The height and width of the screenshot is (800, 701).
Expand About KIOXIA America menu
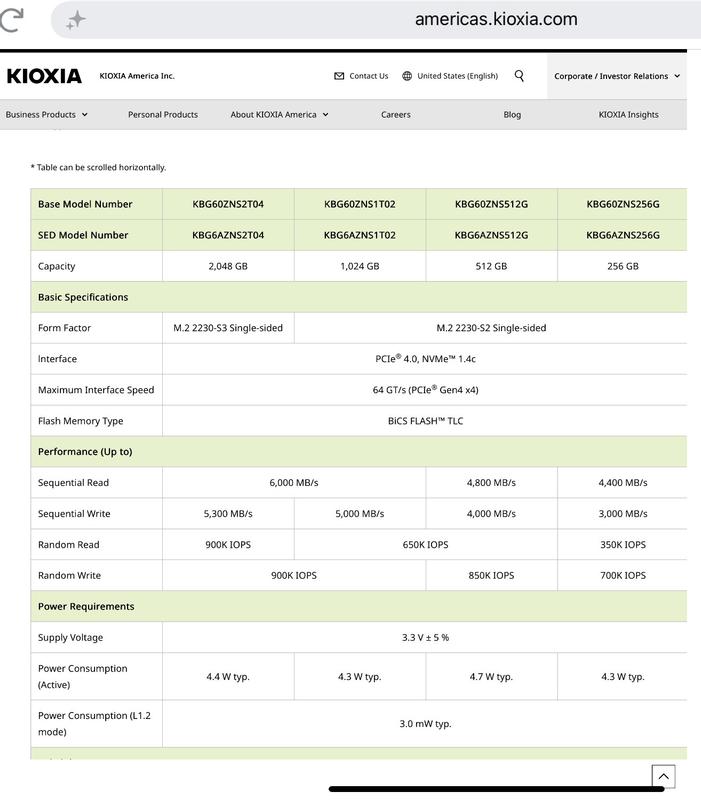pyautogui.click(x=279, y=115)
